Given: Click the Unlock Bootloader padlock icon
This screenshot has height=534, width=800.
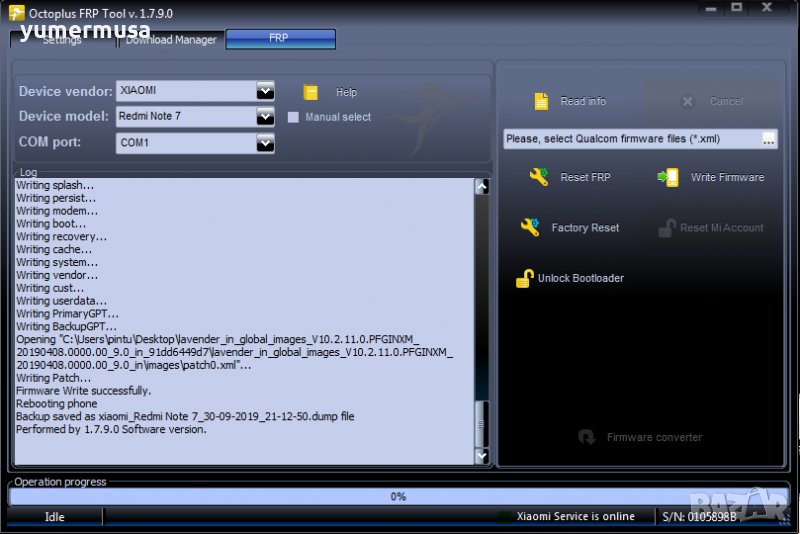Looking at the screenshot, I should point(524,278).
